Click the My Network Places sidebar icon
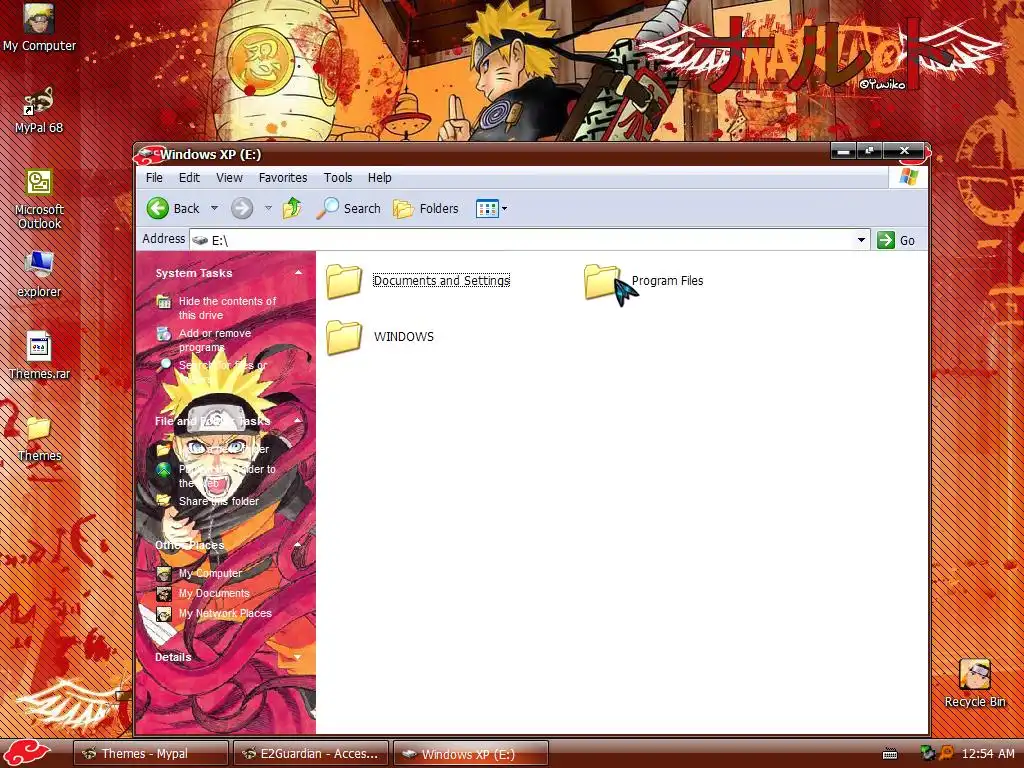 (x=163, y=615)
